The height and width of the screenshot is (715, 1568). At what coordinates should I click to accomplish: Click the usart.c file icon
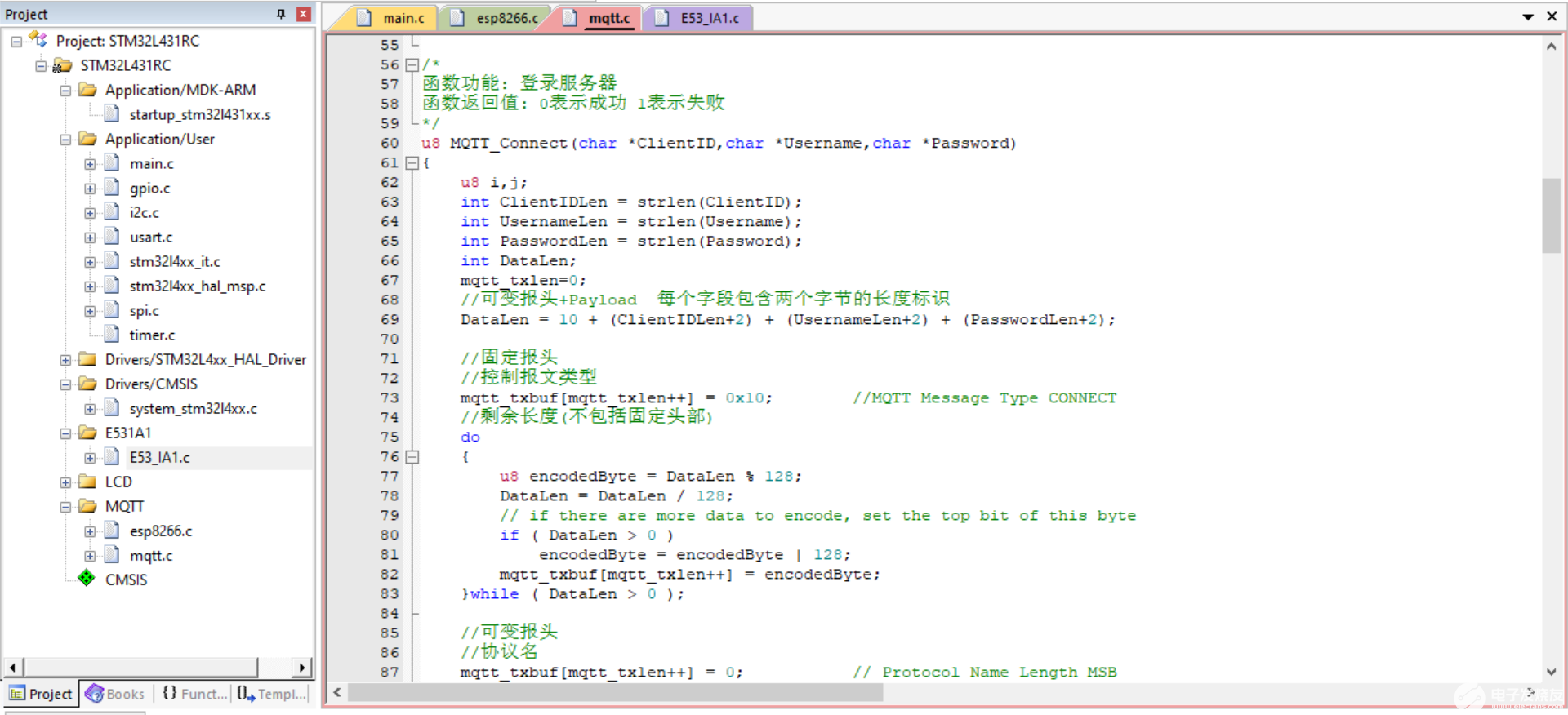pos(112,237)
